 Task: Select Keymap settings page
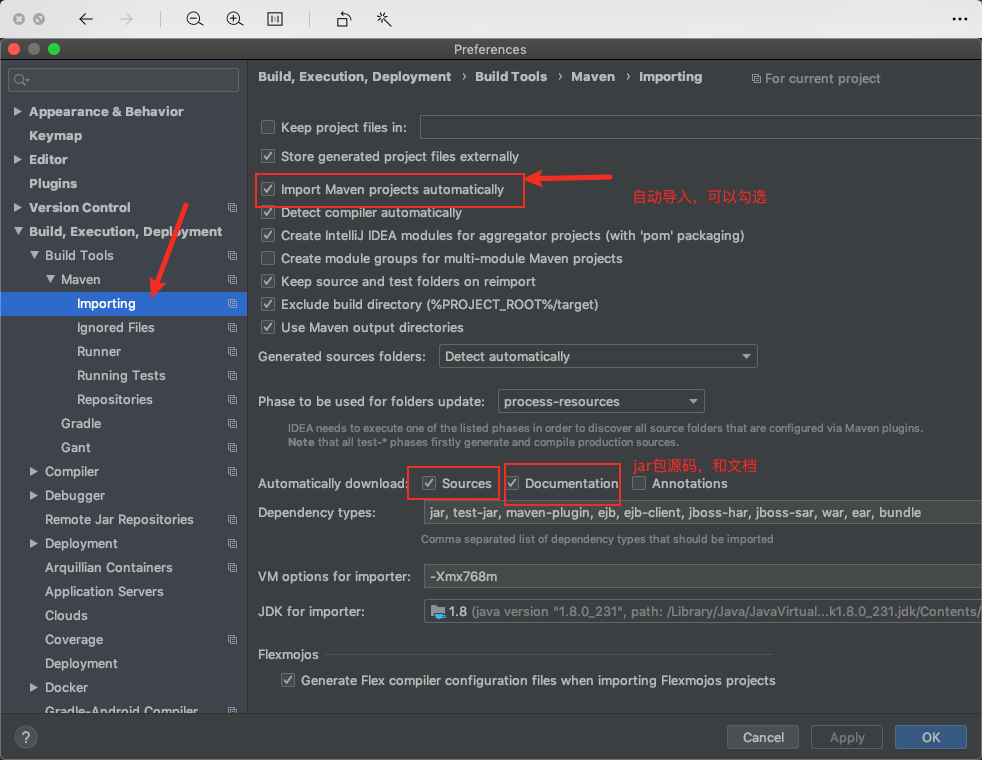(55, 135)
